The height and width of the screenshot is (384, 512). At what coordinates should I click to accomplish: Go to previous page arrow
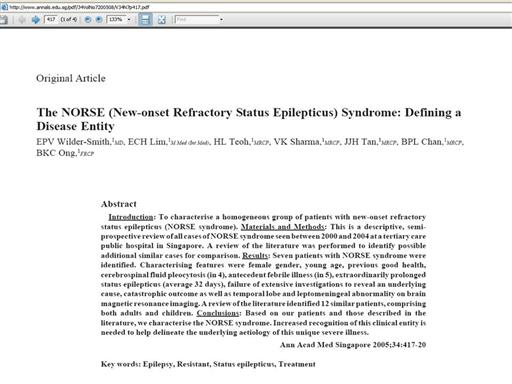(x=22, y=20)
